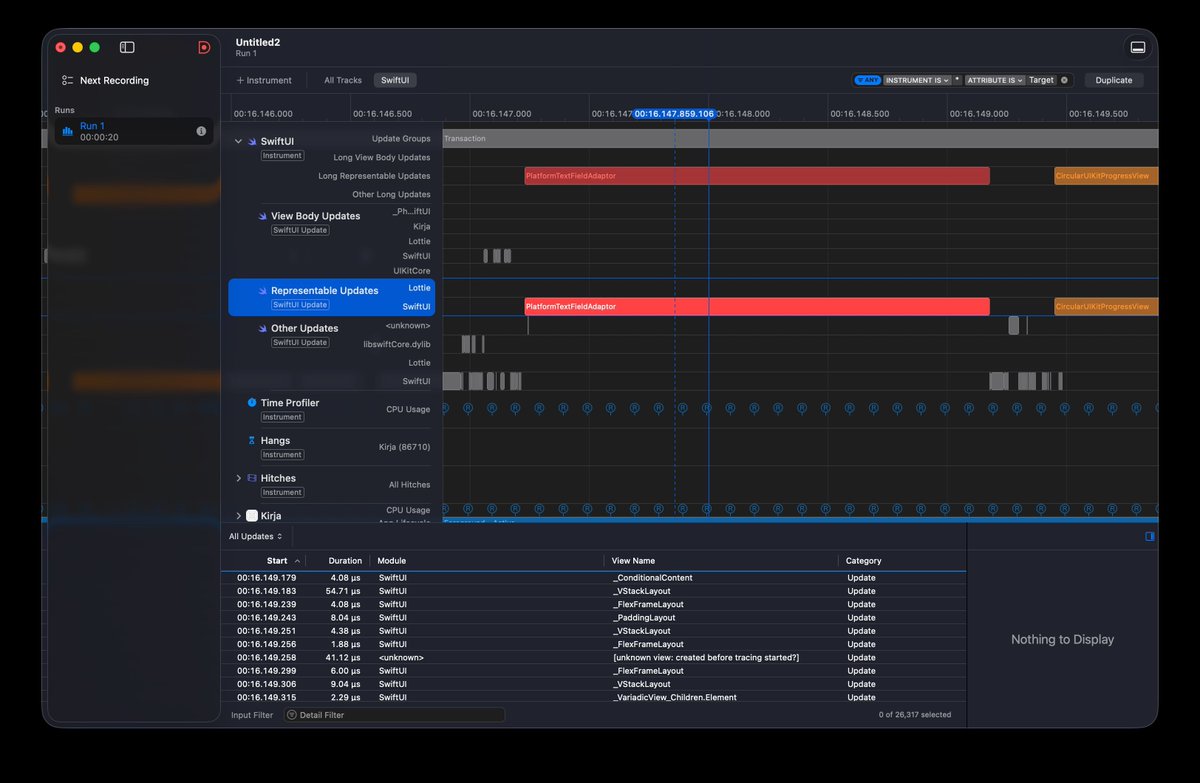Click the red record button icon
The image size is (1200, 783).
[x=204, y=47]
